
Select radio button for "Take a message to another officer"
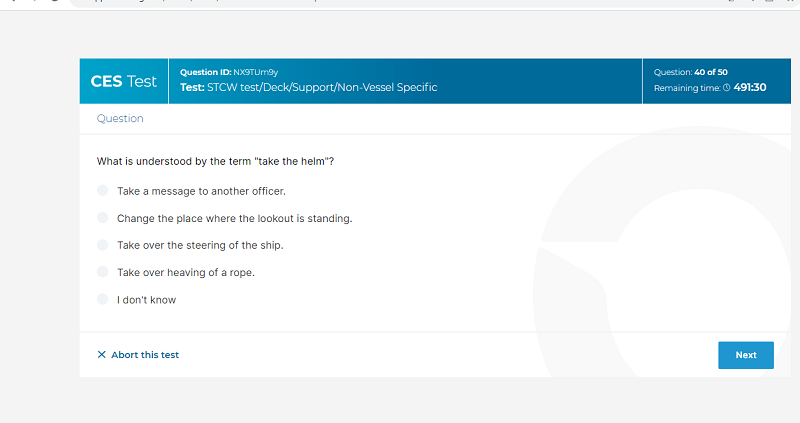pyautogui.click(x=103, y=190)
